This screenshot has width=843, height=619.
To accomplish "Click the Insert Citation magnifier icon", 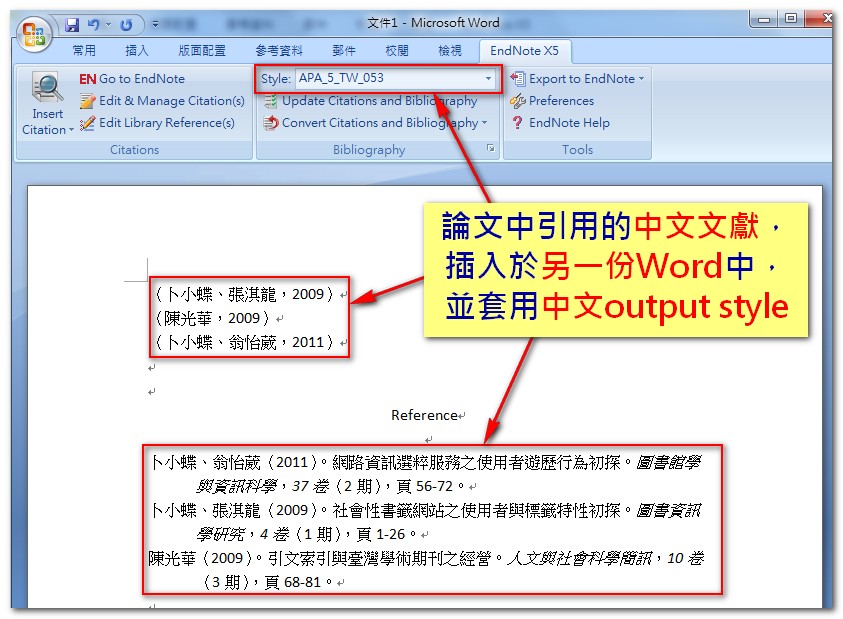I will click(x=47, y=88).
